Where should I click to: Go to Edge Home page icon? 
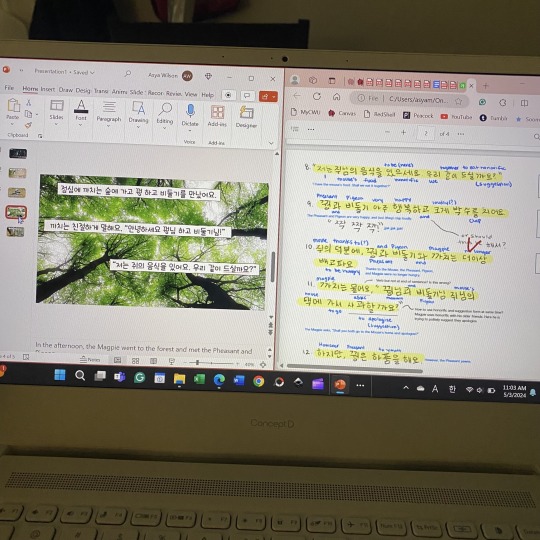point(336,97)
